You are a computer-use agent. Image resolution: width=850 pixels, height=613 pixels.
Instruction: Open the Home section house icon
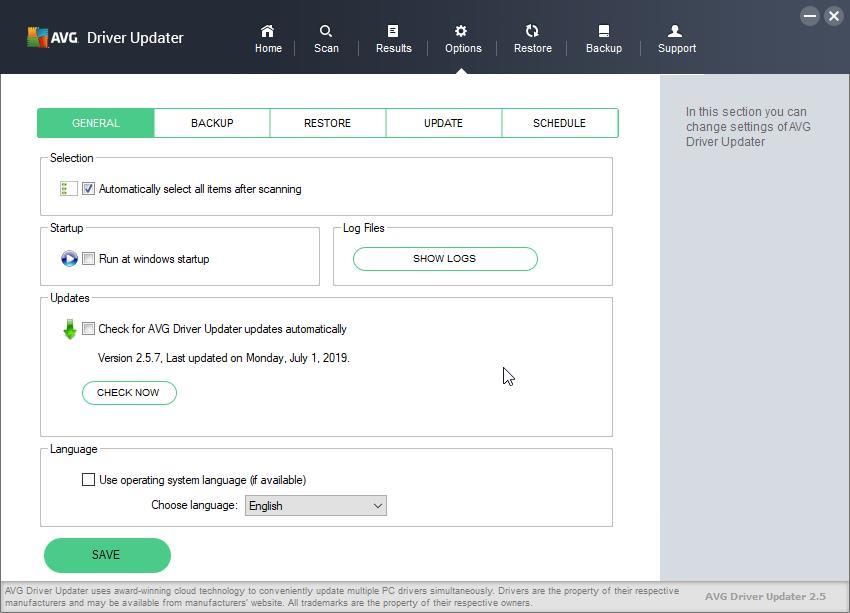click(268, 31)
